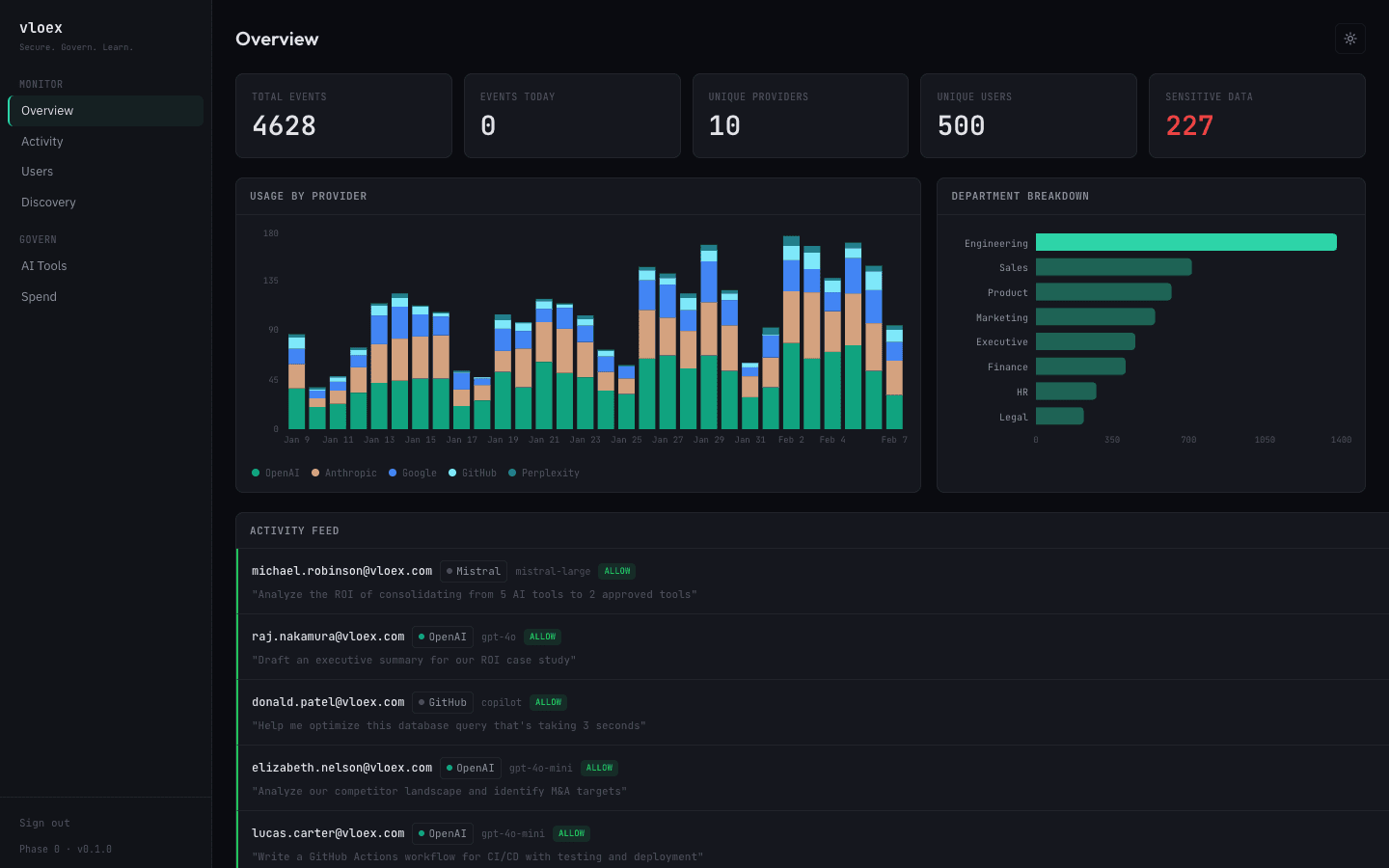Image resolution: width=1389 pixels, height=868 pixels.
Task: Sign out of vloex
Action: coord(44,823)
